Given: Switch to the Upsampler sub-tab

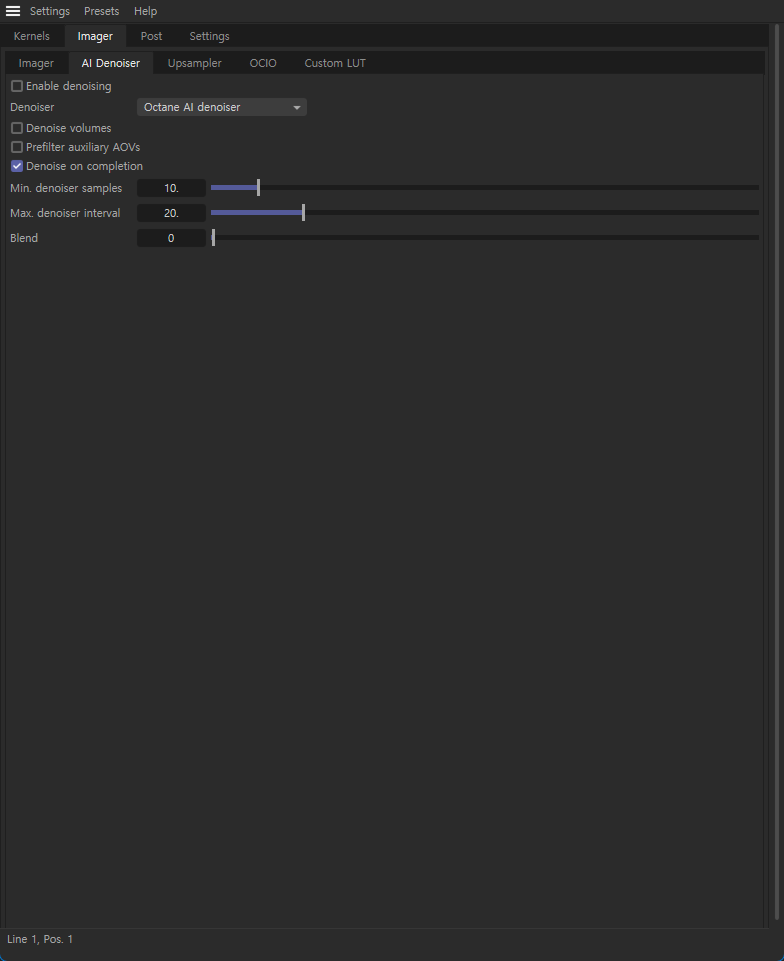Looking at the screenshot, I should 194,63.
